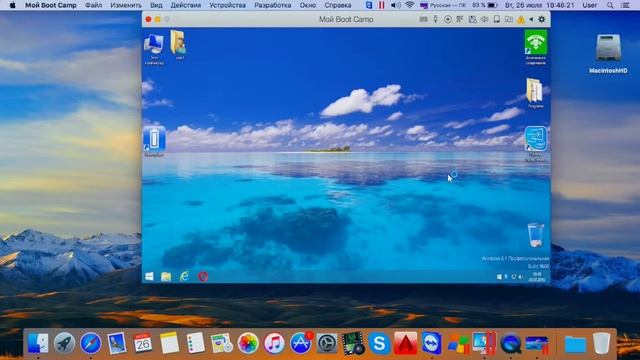Open the Действия menu
The height and width of the screenshot is (360, 640).
point(186,5)
